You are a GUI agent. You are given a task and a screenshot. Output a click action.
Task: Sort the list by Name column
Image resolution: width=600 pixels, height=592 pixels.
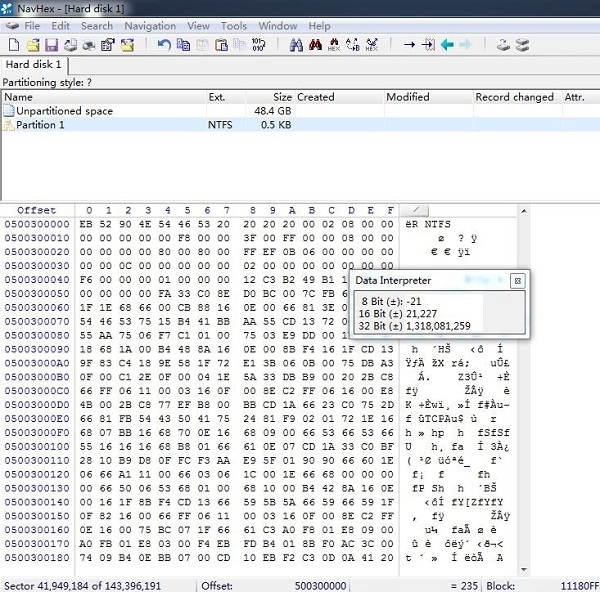[104, 97]
